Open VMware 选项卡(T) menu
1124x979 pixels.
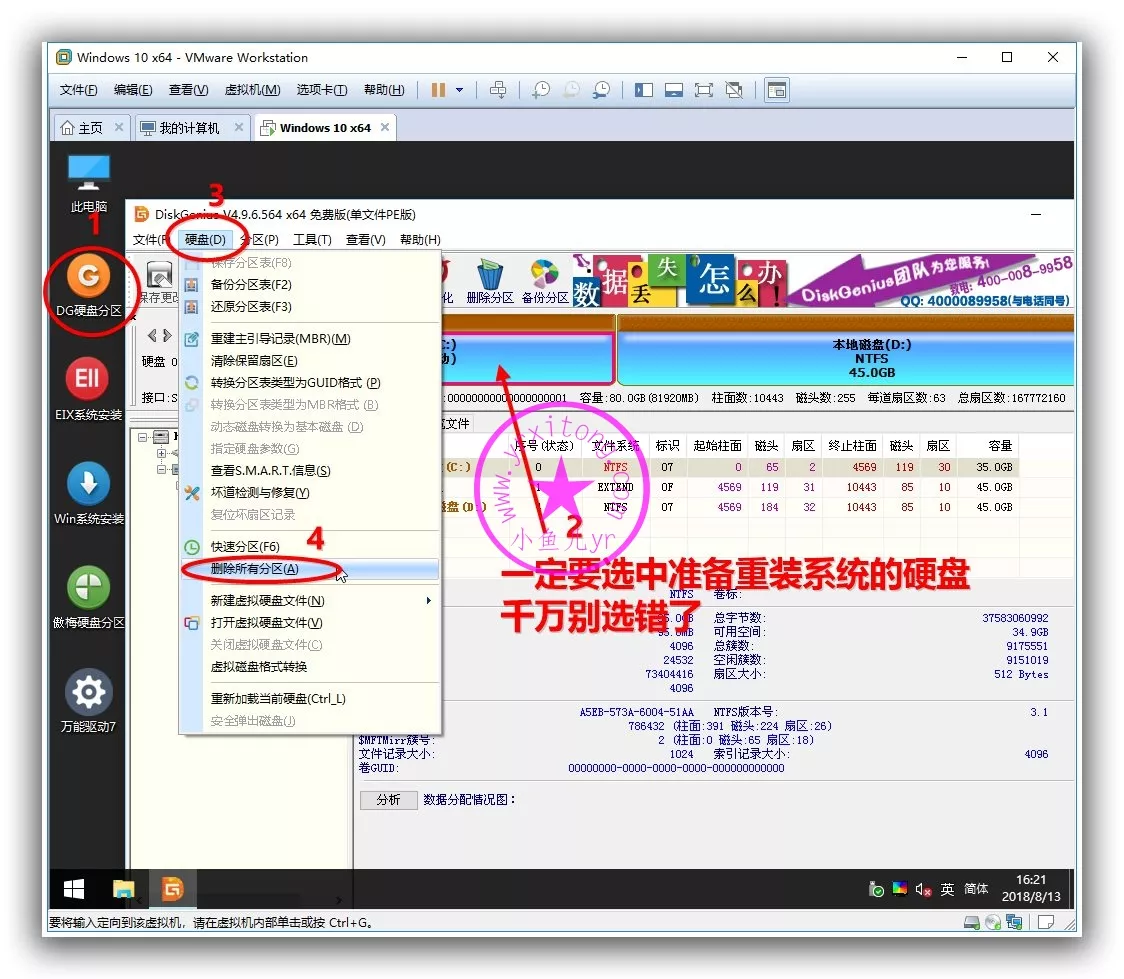[322, 90]
